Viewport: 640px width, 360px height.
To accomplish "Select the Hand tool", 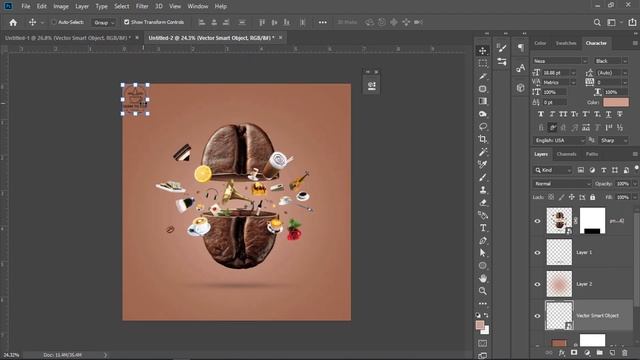I will pos(482,278).
